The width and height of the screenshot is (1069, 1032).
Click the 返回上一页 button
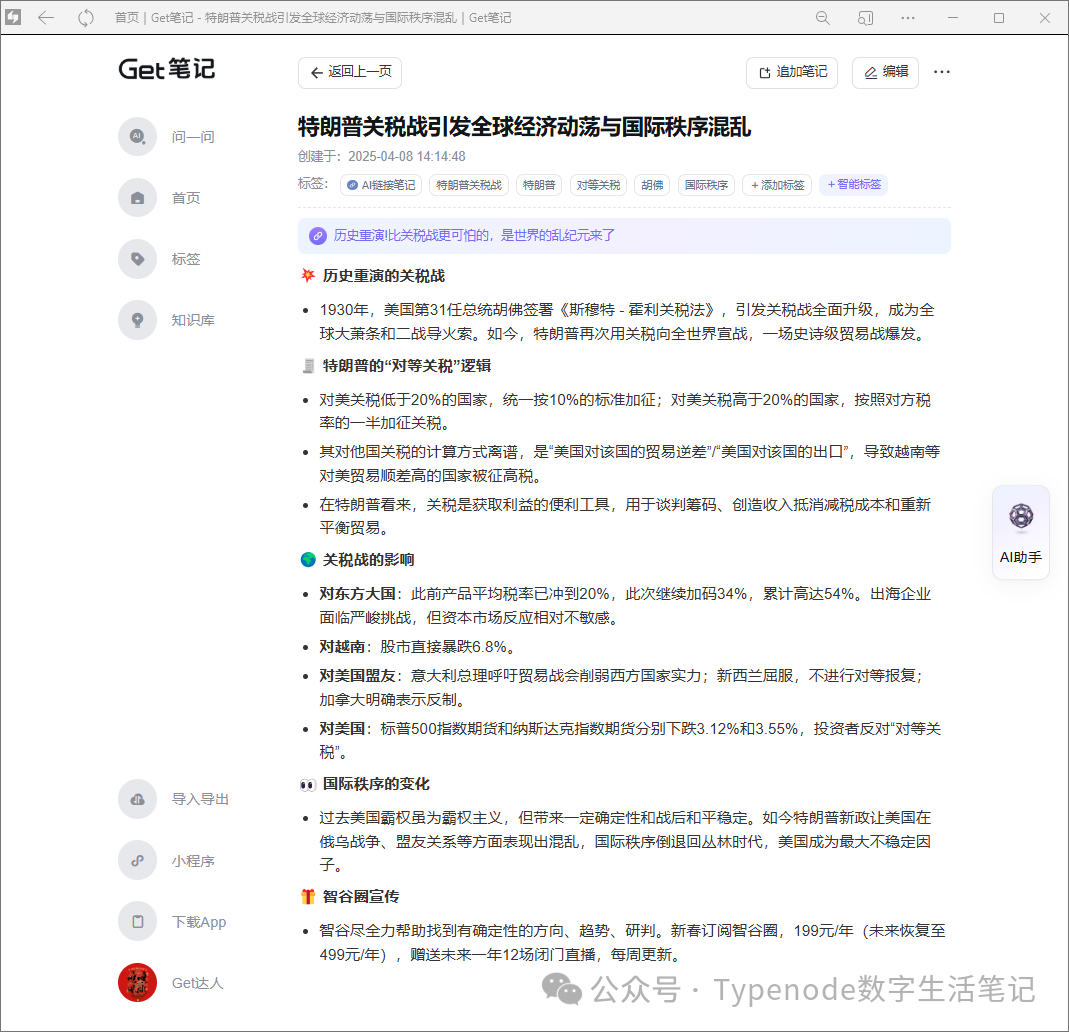(350, 72)
